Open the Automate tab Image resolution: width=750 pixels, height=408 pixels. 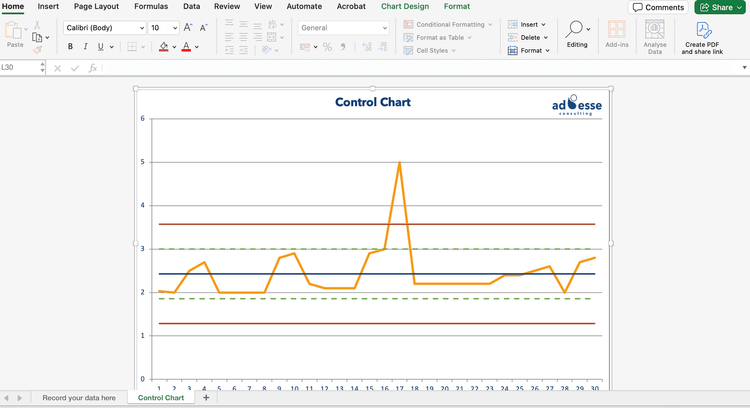304,7
